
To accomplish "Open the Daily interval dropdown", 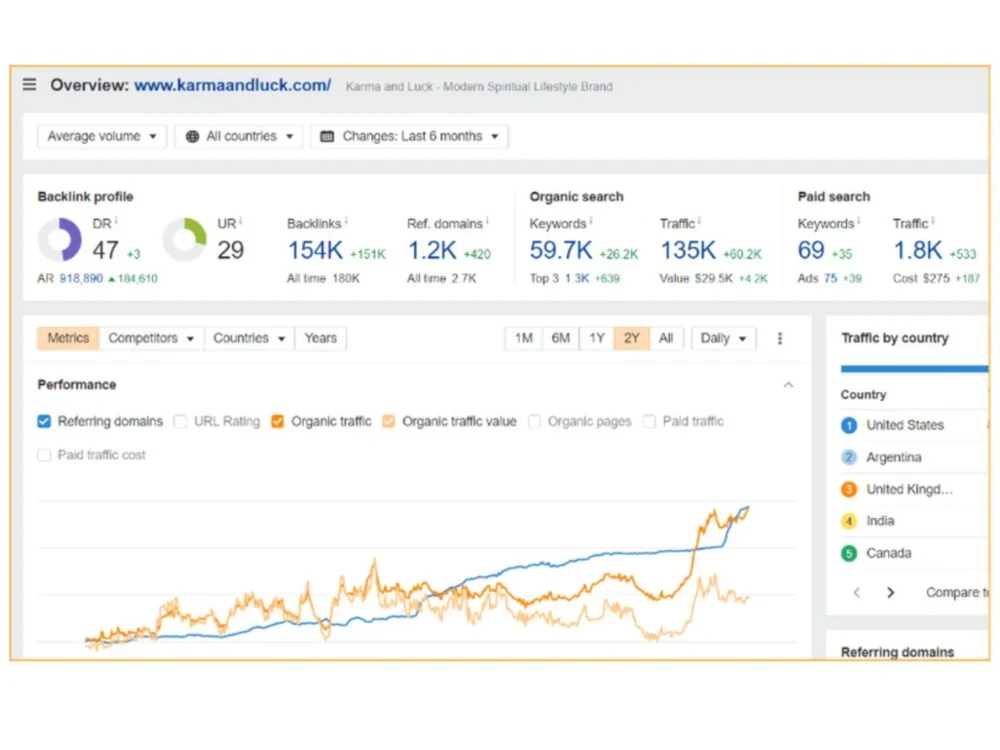I will [723, 339].
